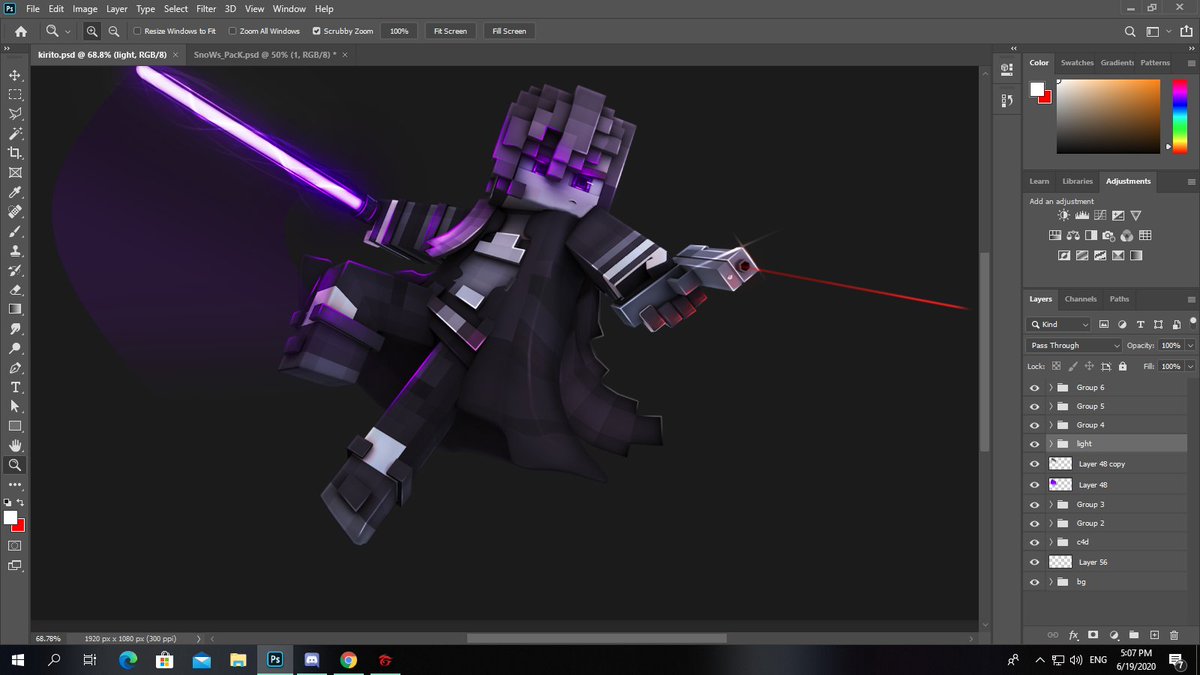Hide the light group visibility
The height and width of the screenshot is (675, 1200).
[1034, 444]
